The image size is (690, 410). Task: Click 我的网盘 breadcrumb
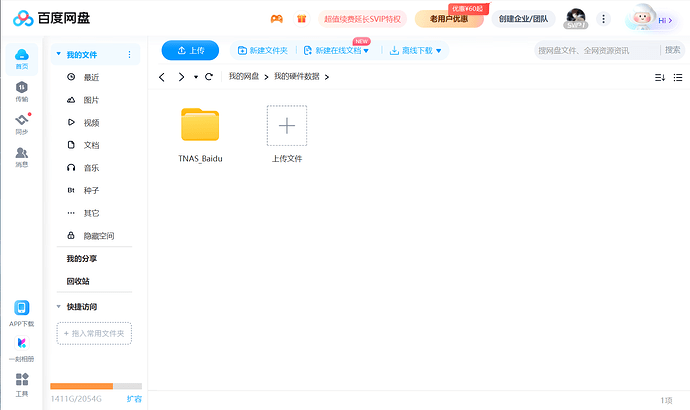click(244, 77)
